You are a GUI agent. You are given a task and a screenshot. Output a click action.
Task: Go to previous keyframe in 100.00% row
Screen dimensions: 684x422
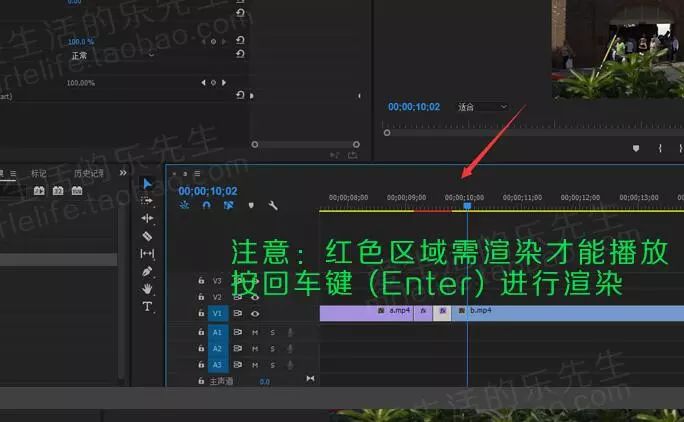pyautogui.click(x=203, y=82)
